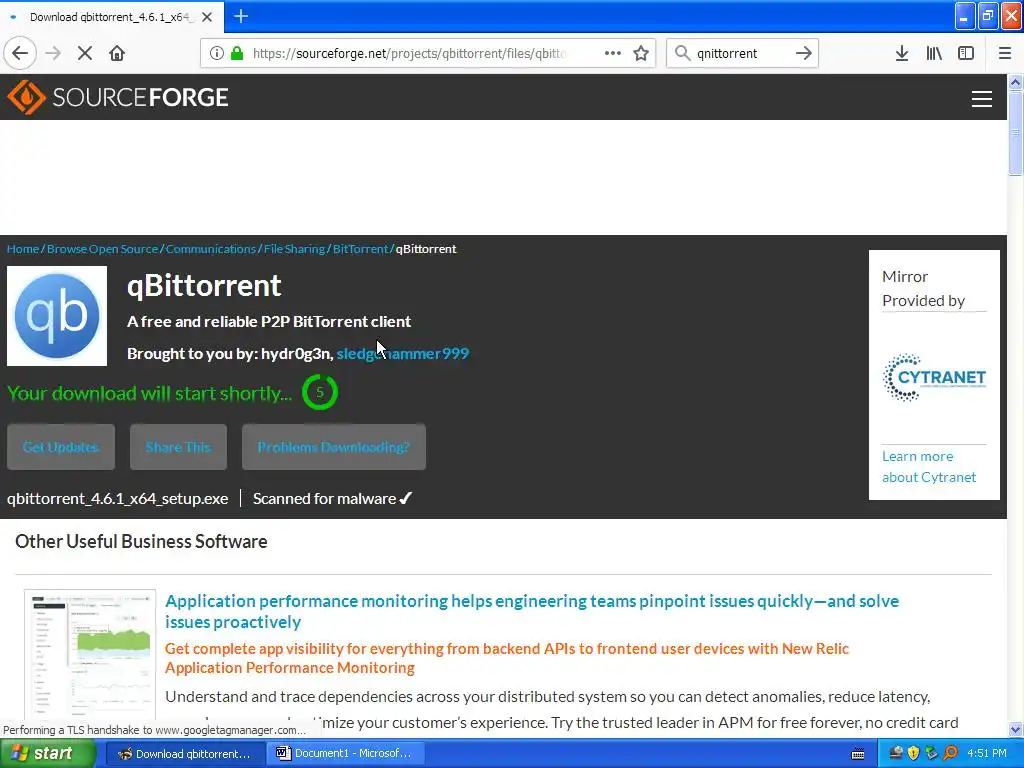
Task: Click page scrollbar up arrow
Action: (x=1015, y=82)
